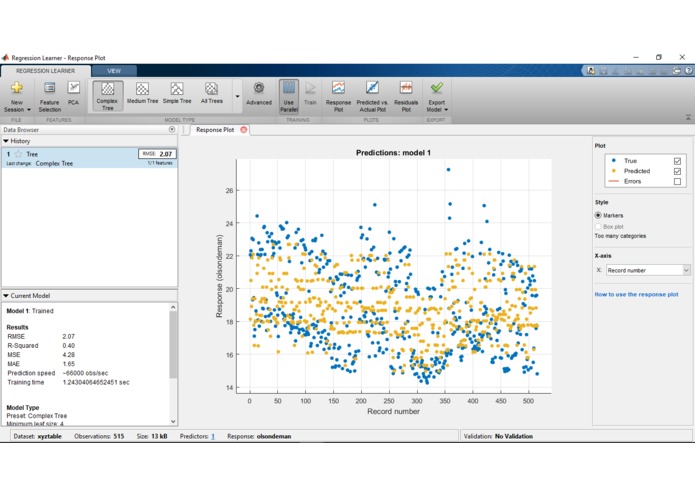Click the Preset: Complex Tree text
695x494 pixels.
(37, 416)
